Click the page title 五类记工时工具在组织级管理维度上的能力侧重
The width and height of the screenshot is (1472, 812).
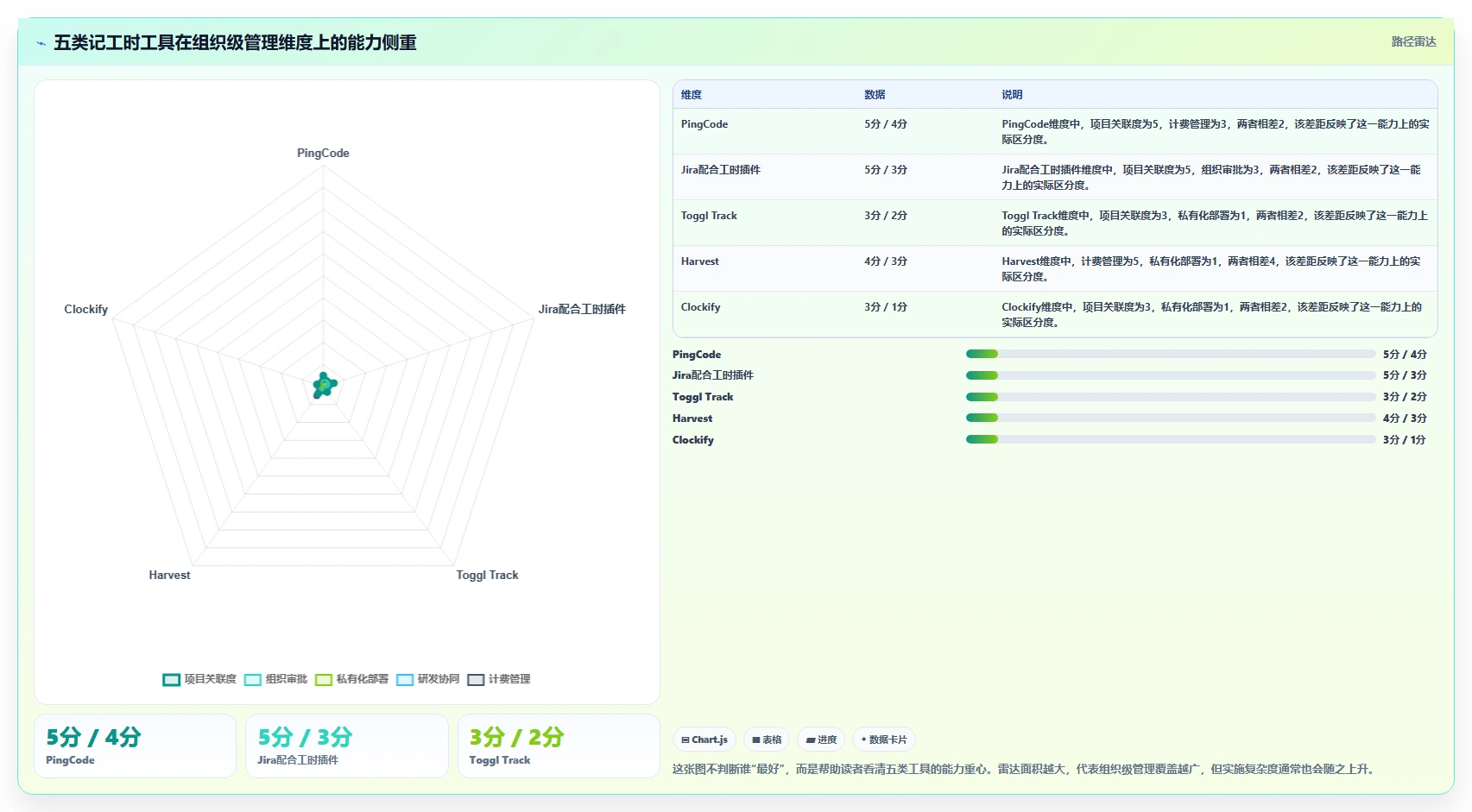235,42
